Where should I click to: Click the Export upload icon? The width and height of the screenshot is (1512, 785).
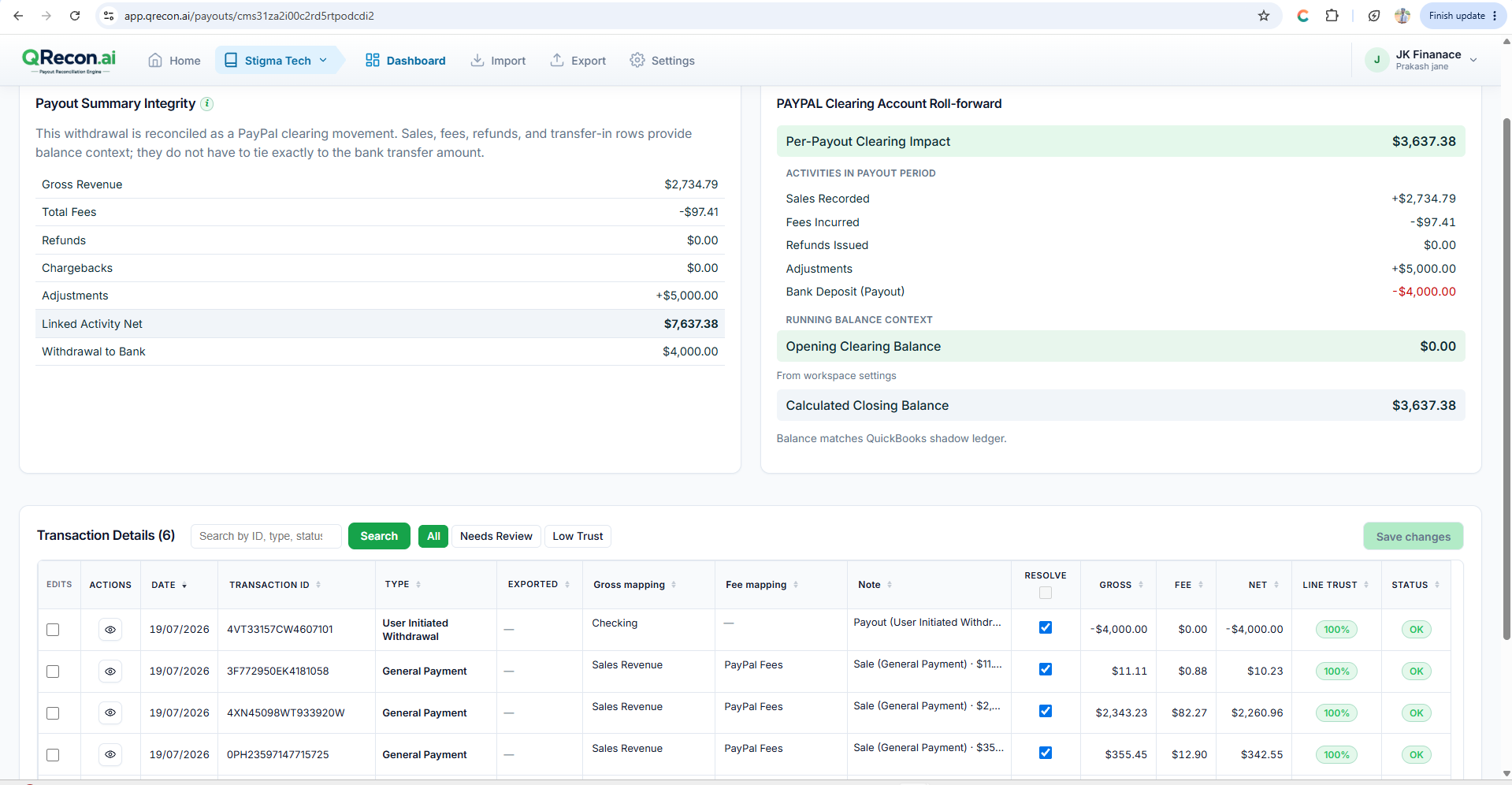tap(557, 60)
